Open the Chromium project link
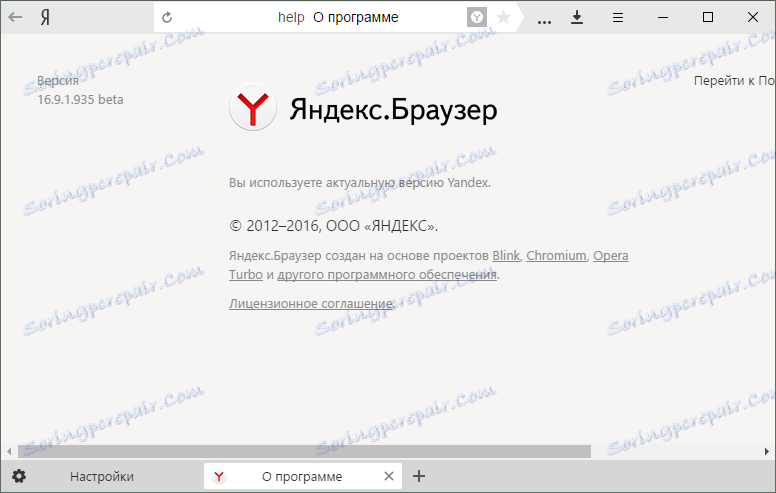 tap(556, 256)
